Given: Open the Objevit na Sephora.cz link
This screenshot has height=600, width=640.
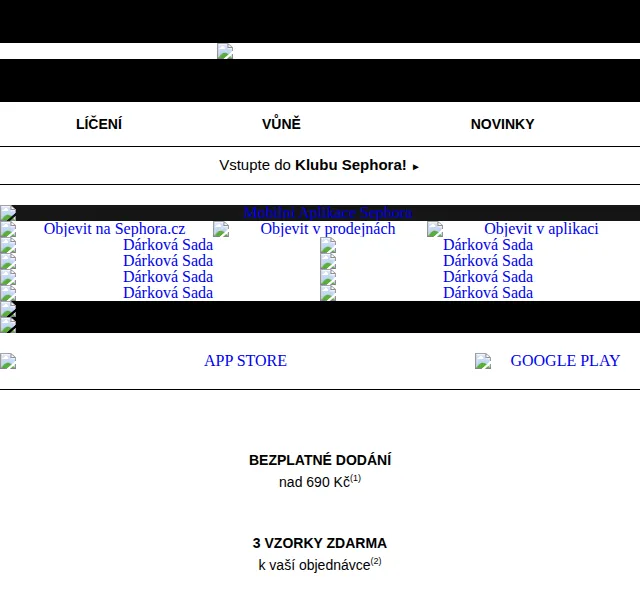Looking at the screenshot, I should [x=114, y=229].
